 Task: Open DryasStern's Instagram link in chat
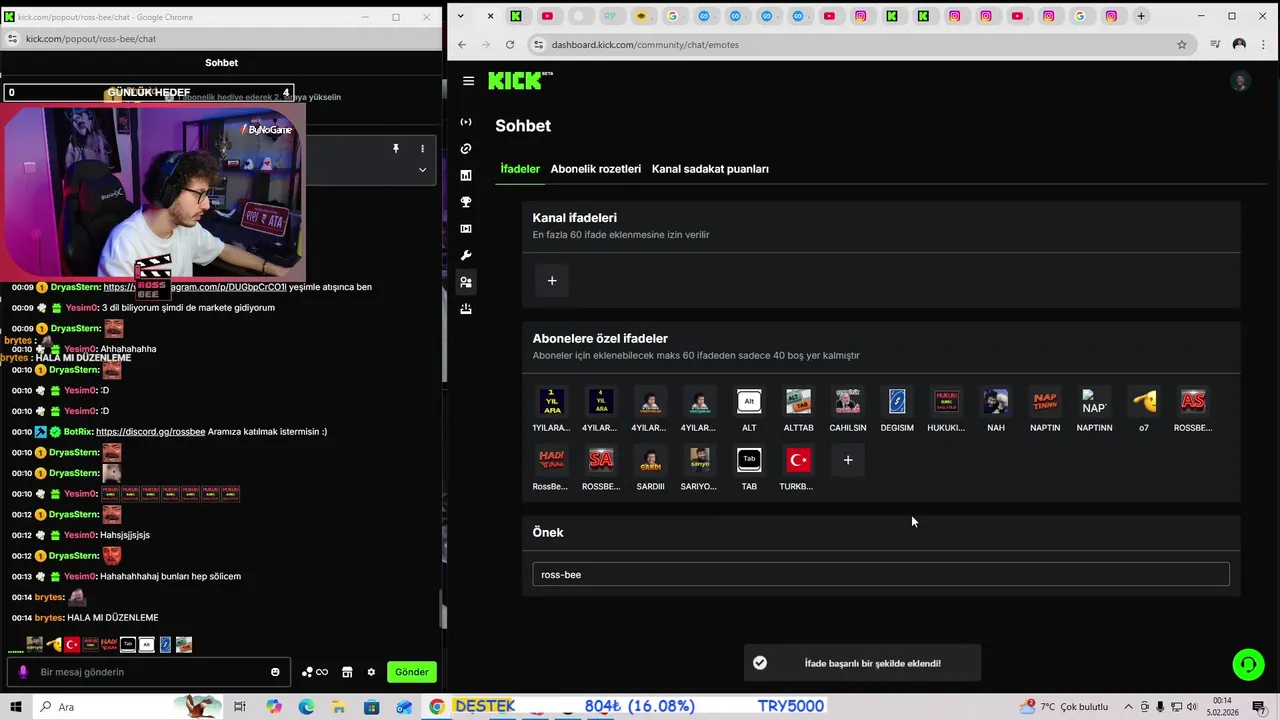point(195,287)
